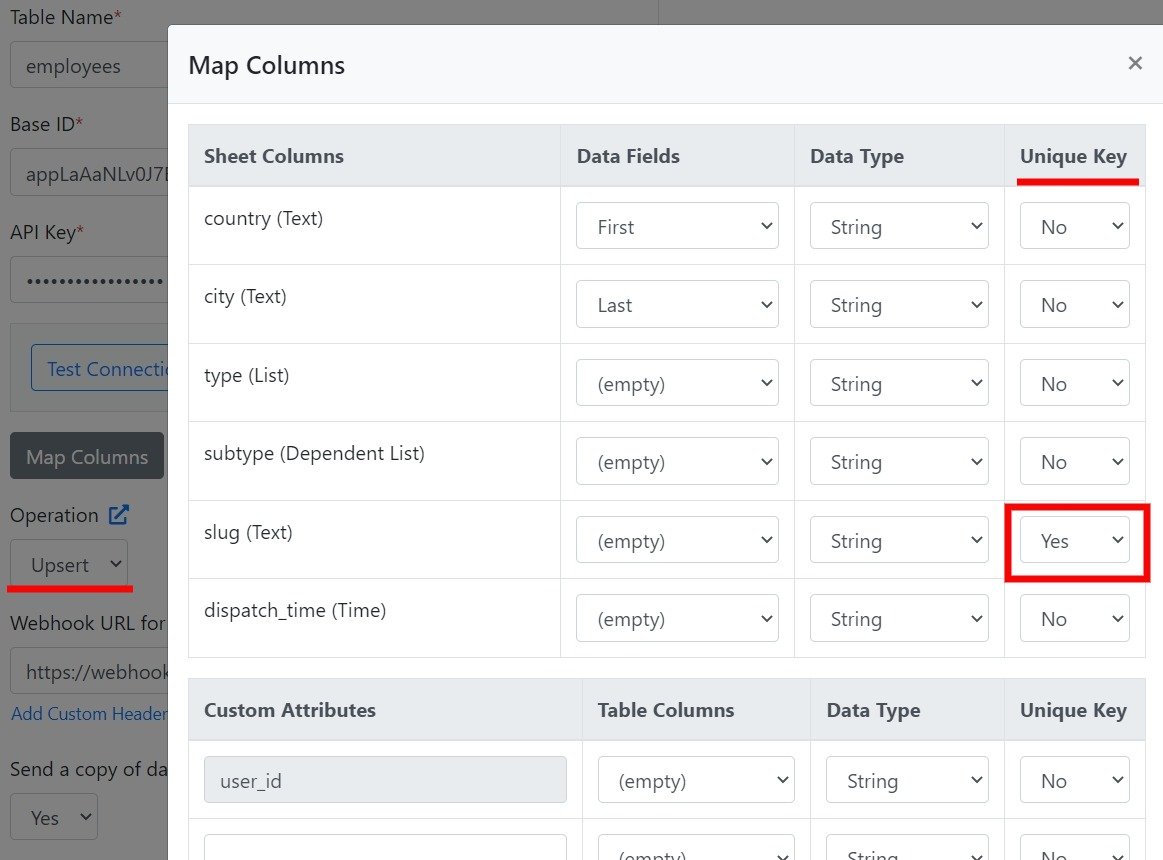Open Data Fields dropdown for country row
This screenshot has height=860, width=1163.
[677, 226]
